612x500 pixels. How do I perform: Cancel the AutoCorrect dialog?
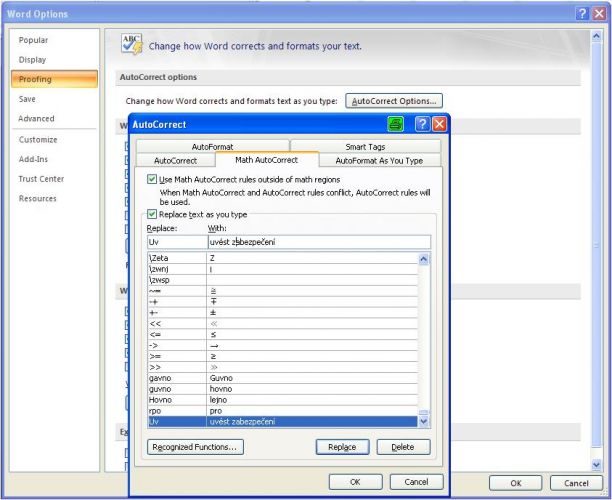(x=416, y=482)
